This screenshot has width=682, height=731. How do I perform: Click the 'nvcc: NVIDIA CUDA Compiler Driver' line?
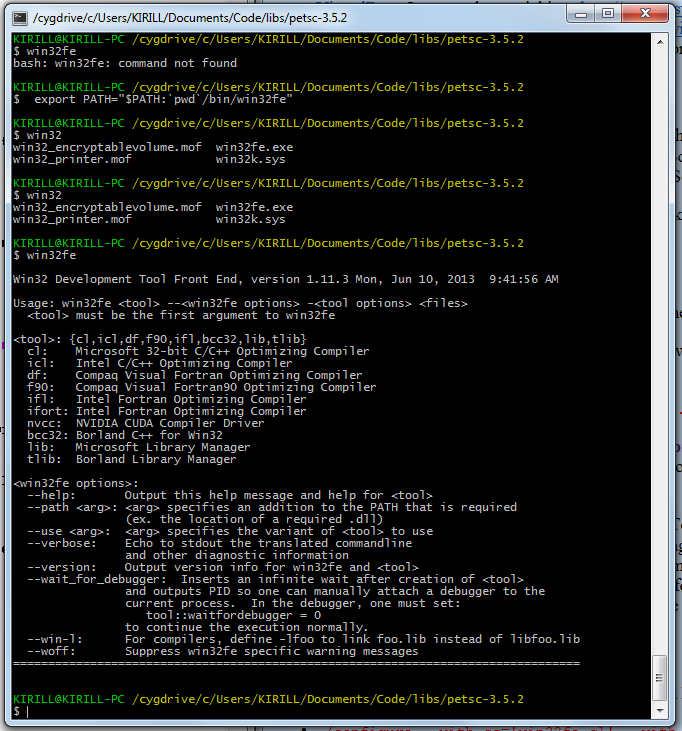coord(145,423)
